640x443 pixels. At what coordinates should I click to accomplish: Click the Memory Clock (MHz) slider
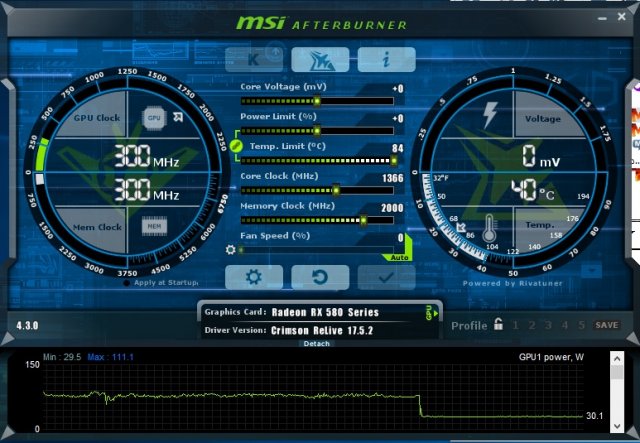(316, 219)
